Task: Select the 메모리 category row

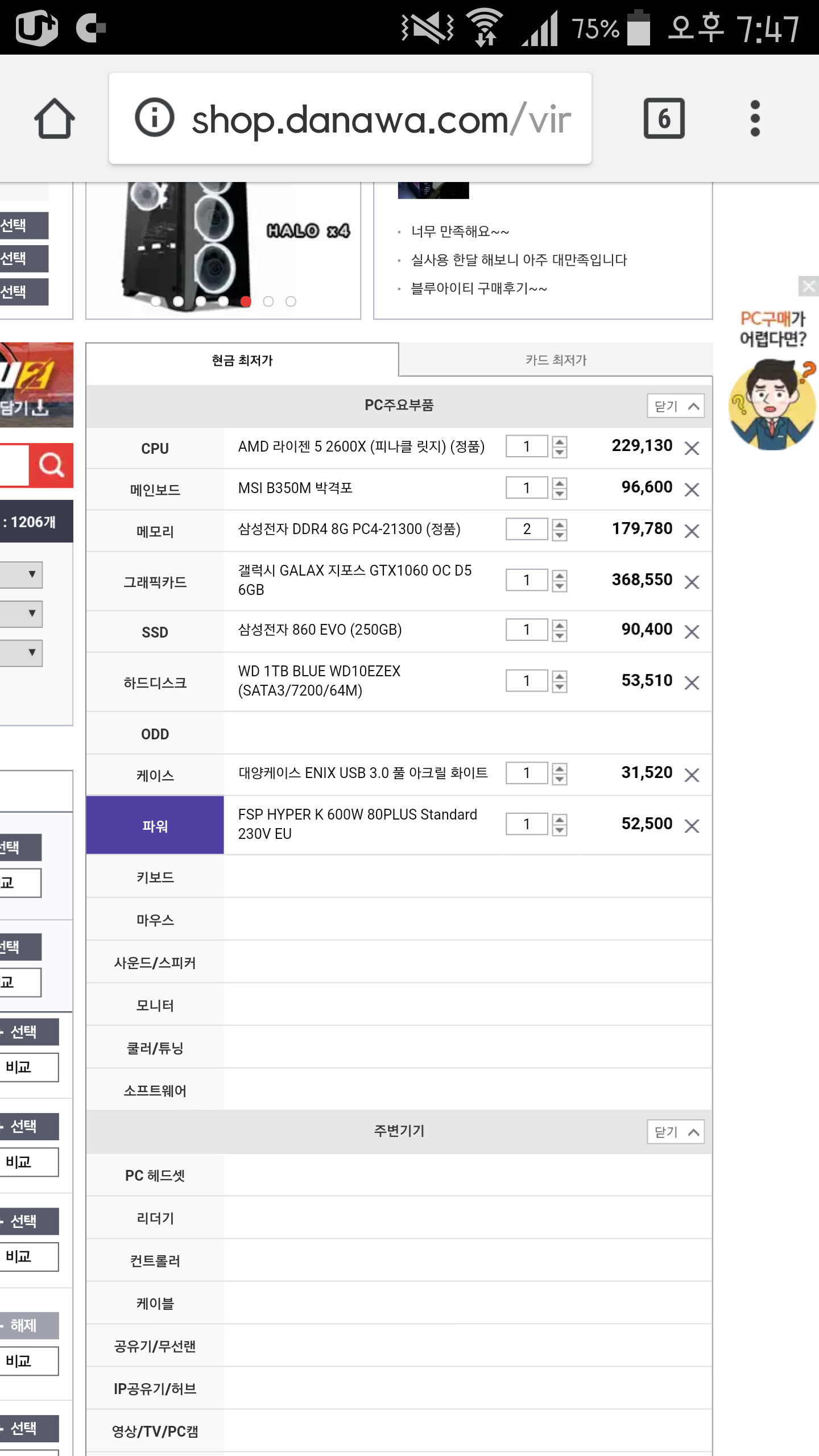Action: tap(155, 531)
